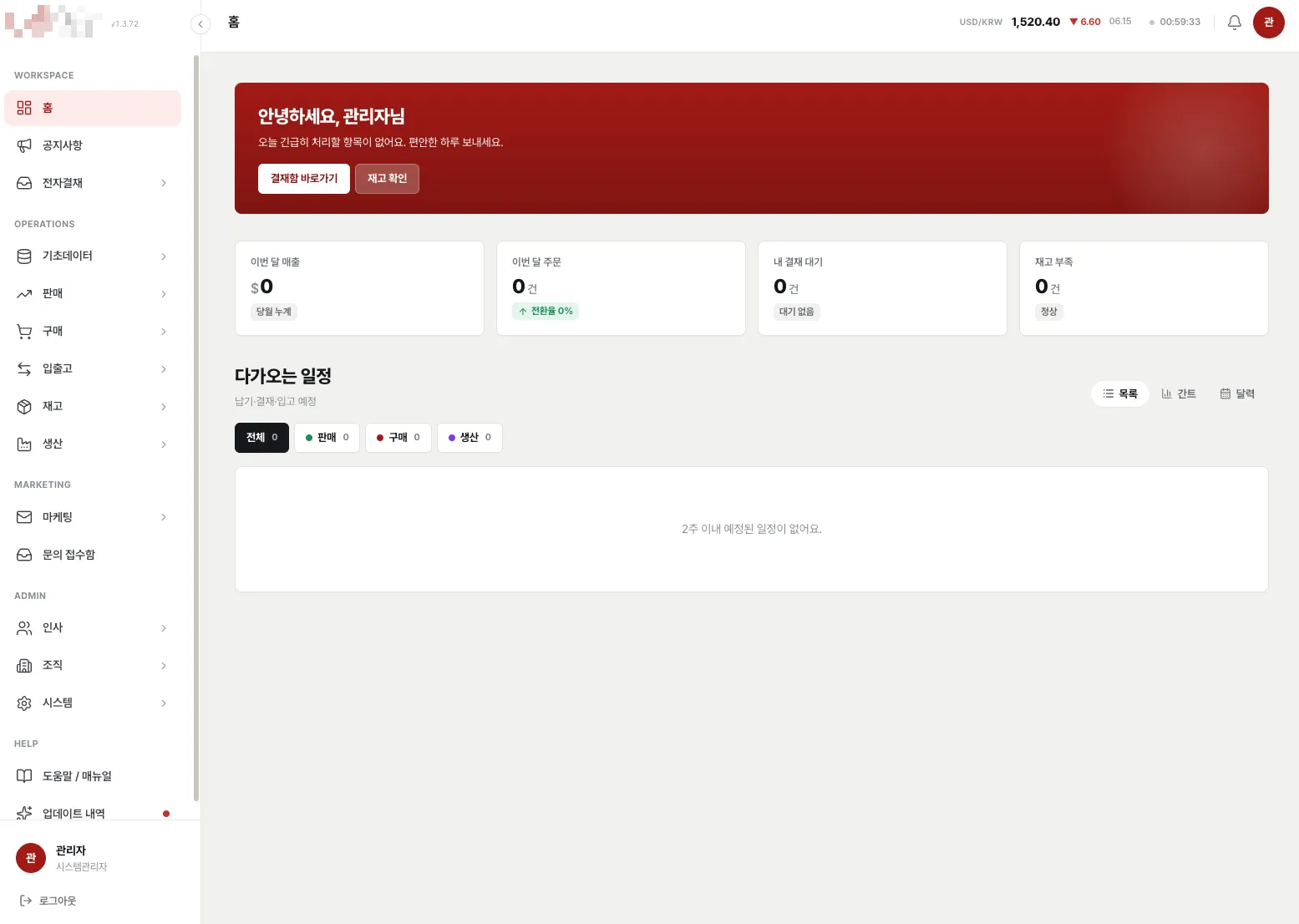Click the 관리자 profile avatar in sidebar footer
Screen dimensions: 1299x924
pos(31,858)
